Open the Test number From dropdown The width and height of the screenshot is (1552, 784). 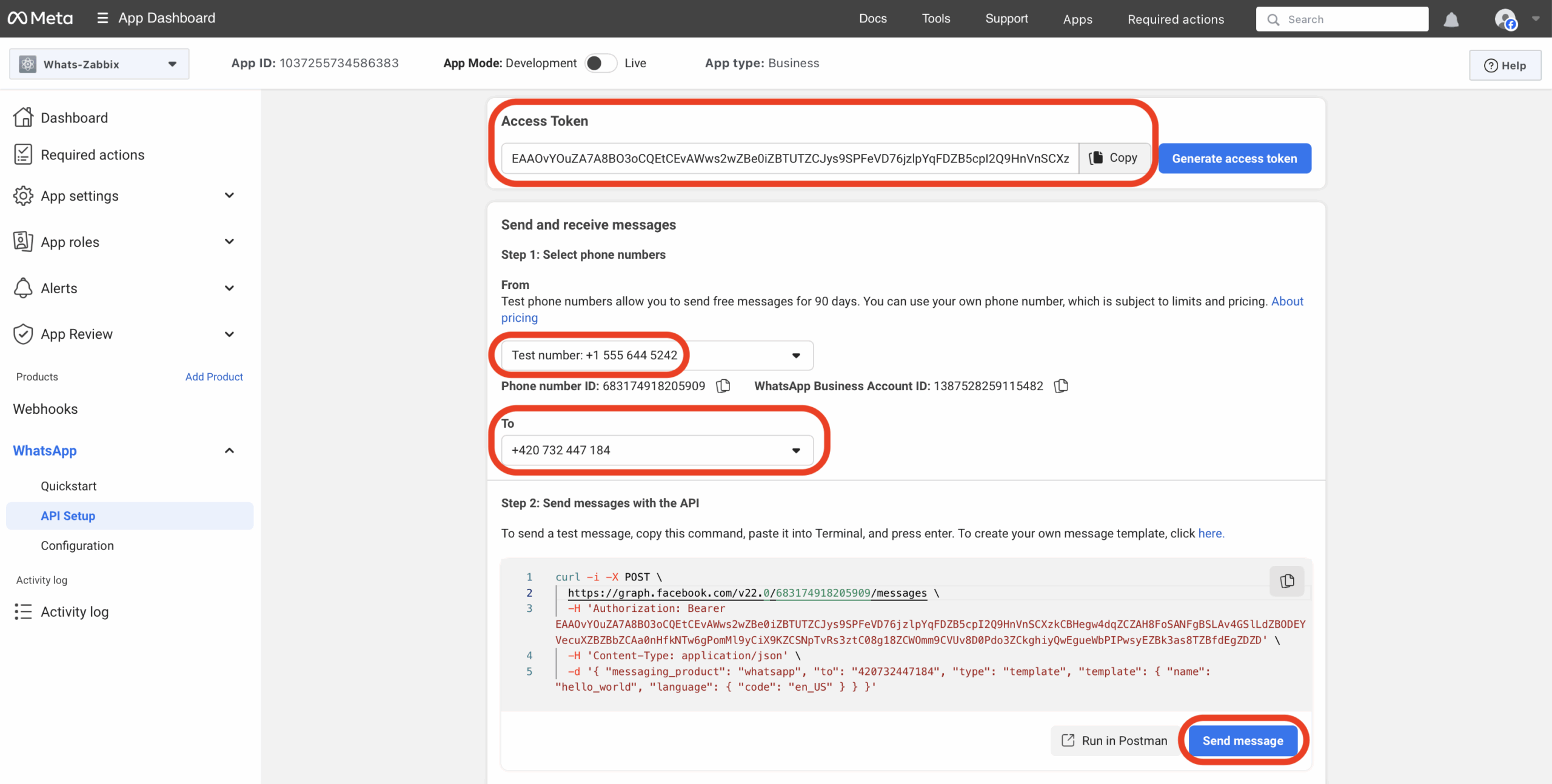[795, 356]
